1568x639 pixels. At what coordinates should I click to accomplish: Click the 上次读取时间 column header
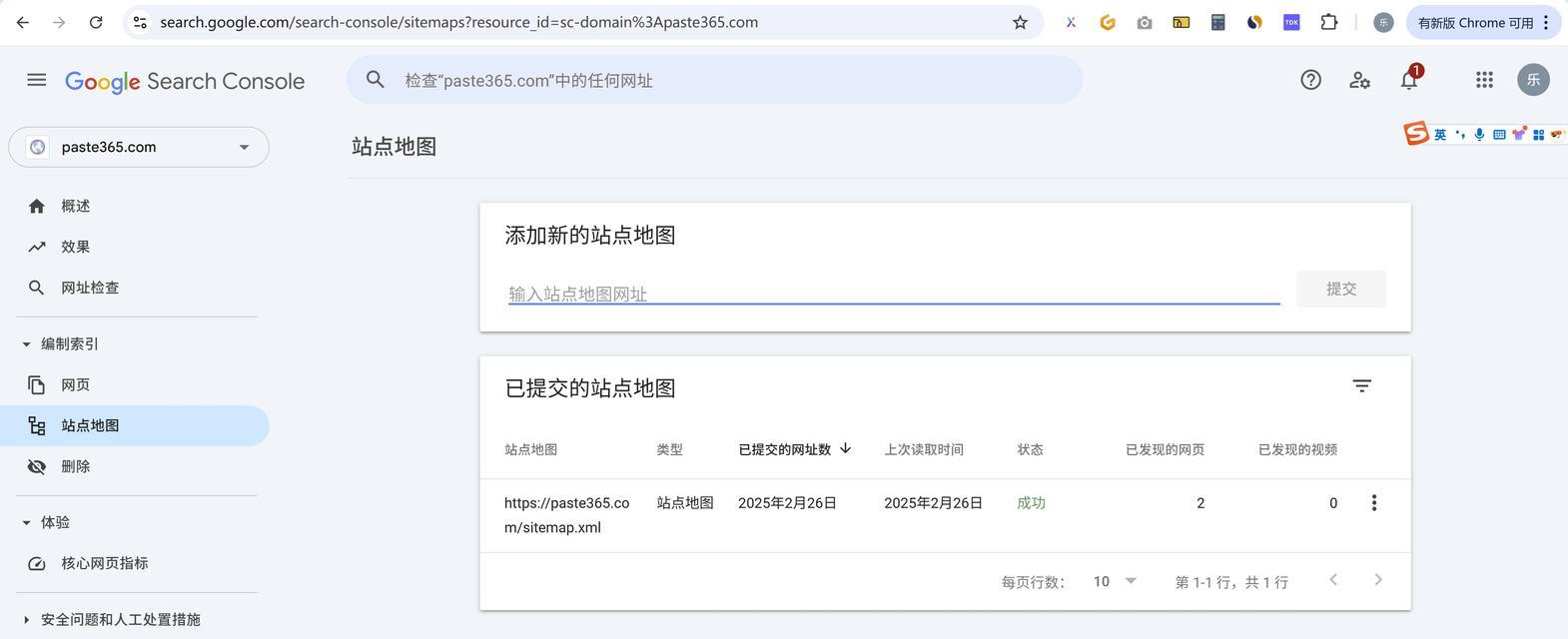(x=924, y=449)
